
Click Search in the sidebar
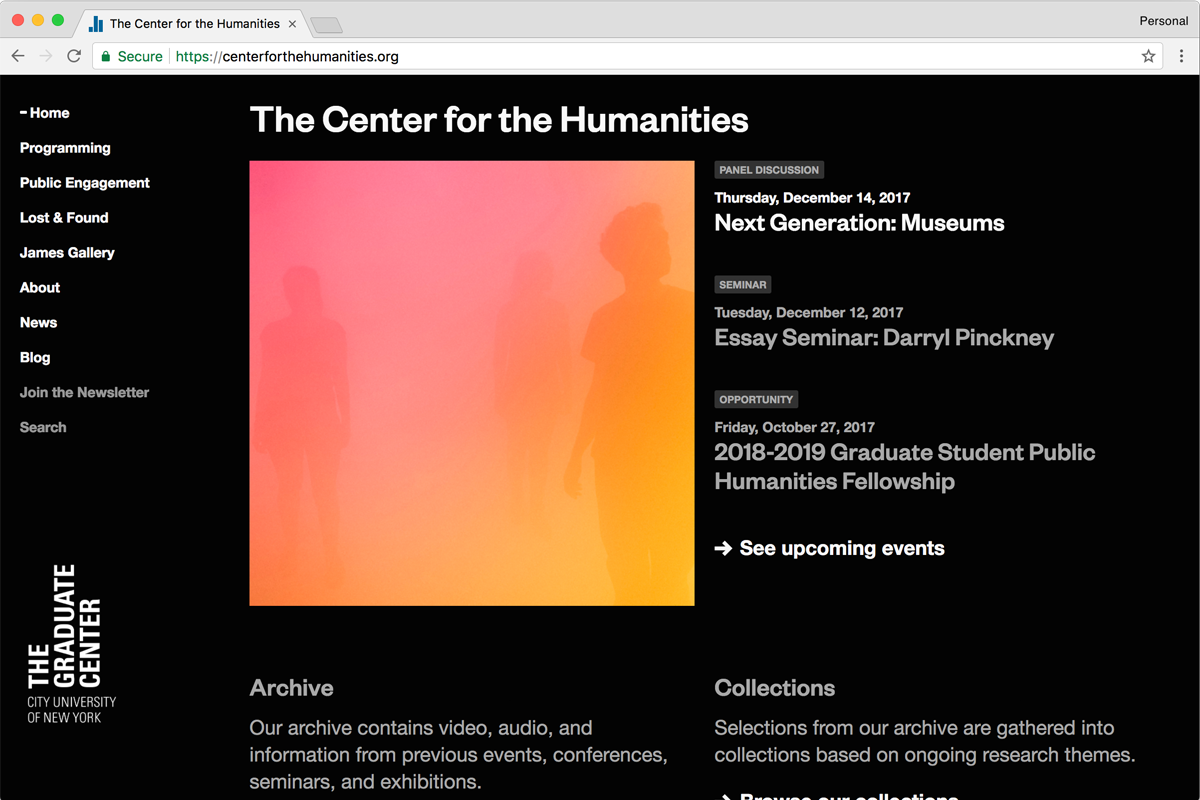(x=43, y=427)
